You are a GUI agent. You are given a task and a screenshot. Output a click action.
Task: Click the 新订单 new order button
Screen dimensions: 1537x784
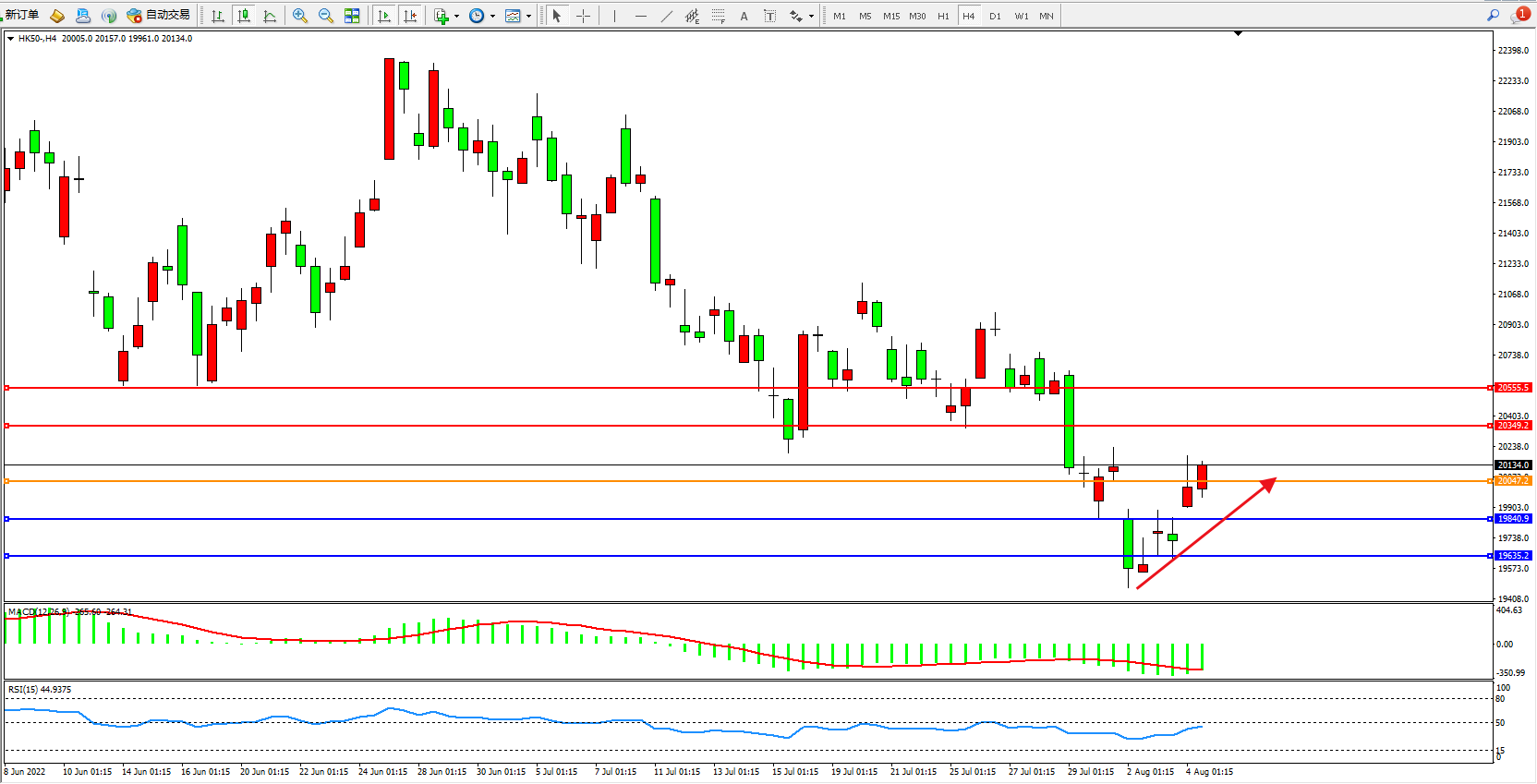pyautogui.click(x=22, y=15)
